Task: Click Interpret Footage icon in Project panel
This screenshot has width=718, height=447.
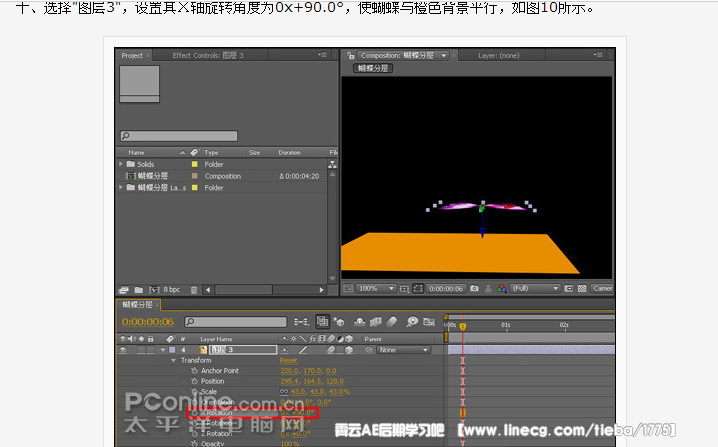Action: (x=124, y=290)
